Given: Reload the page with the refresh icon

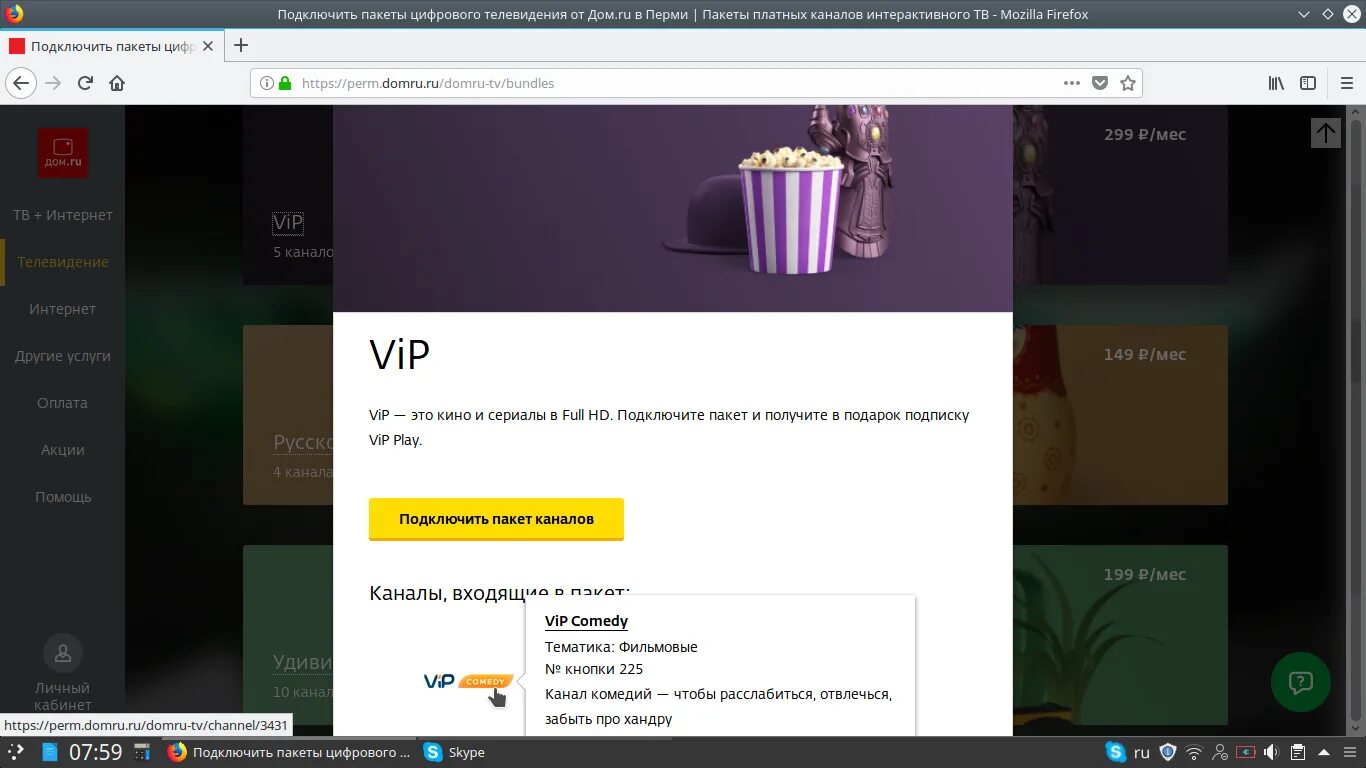Looking at the screenshot, I should 85,83.
